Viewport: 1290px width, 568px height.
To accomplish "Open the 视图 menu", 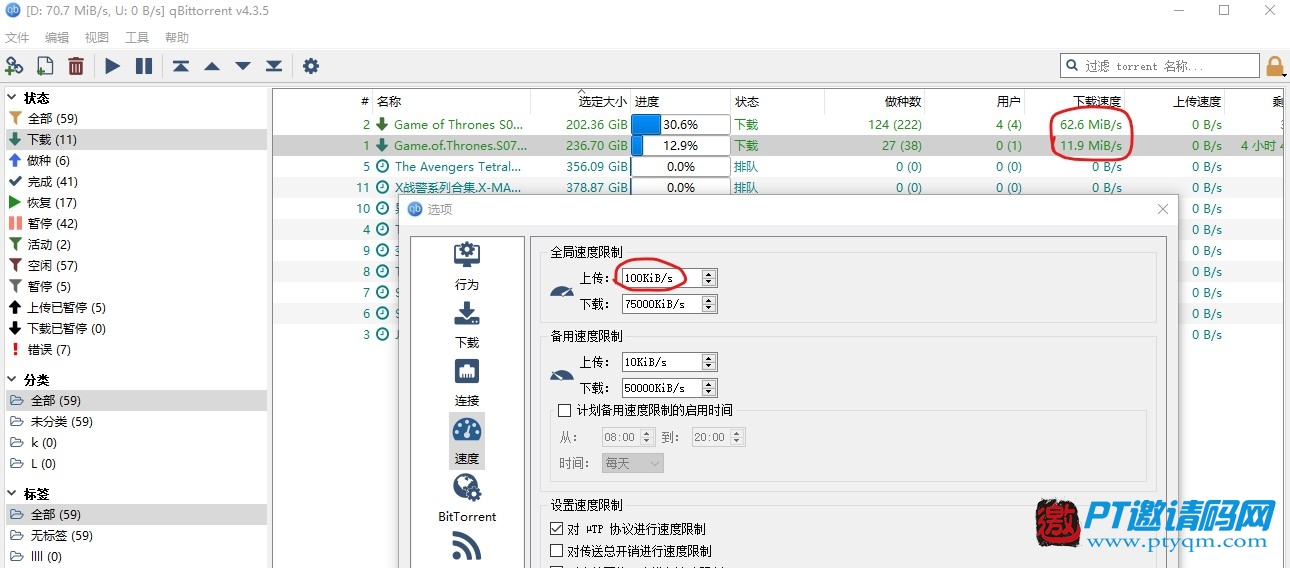I will pyautogui.click(x=97, y=38).
